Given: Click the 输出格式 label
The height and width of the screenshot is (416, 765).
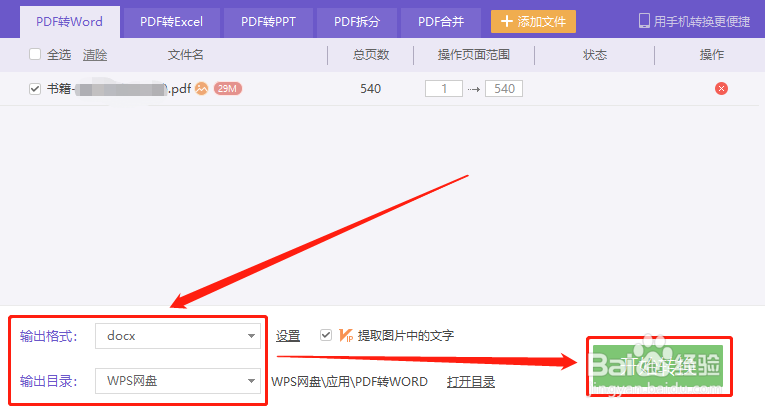Looking at the screenshot, I should [48, 337].
